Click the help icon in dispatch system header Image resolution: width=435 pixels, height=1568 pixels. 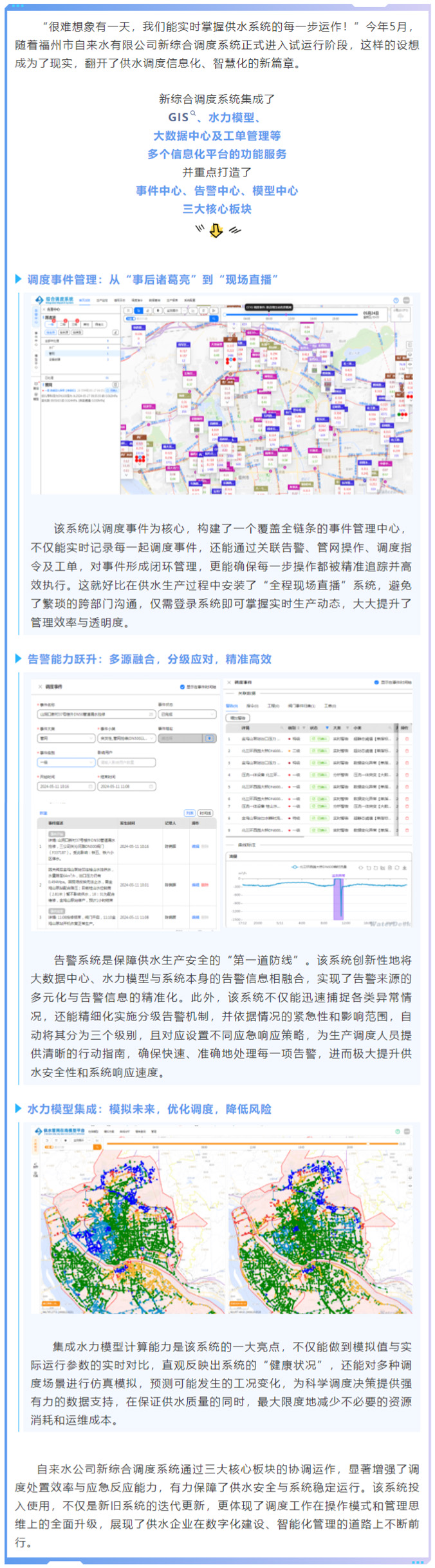(x=396, y=300)
